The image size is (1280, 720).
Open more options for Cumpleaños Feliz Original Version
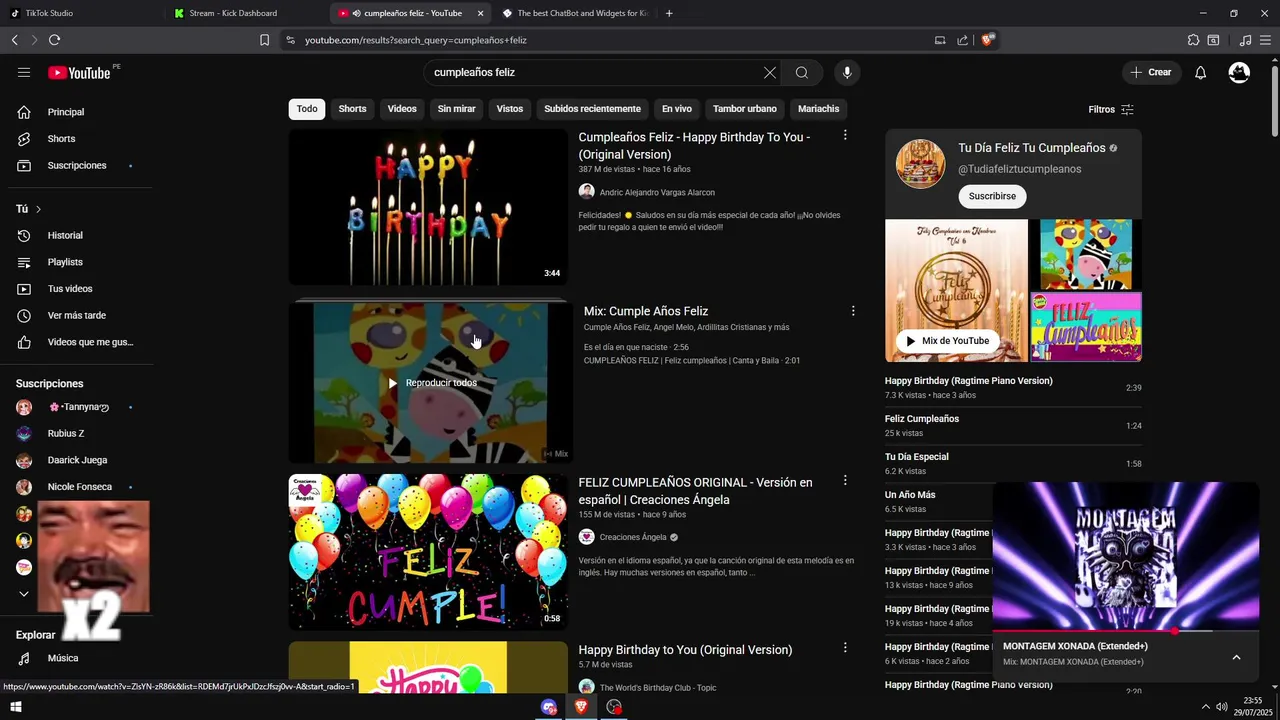coord(845,135)
